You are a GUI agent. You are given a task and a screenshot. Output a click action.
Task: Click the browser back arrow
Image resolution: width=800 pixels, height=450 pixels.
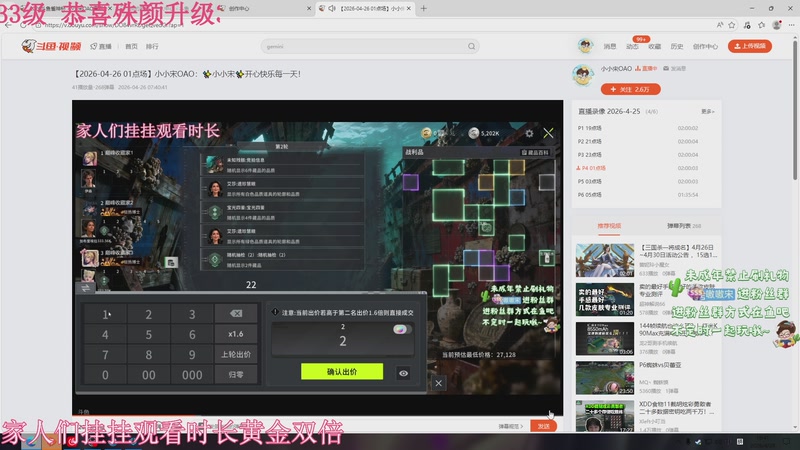click(x=8, y=24)
